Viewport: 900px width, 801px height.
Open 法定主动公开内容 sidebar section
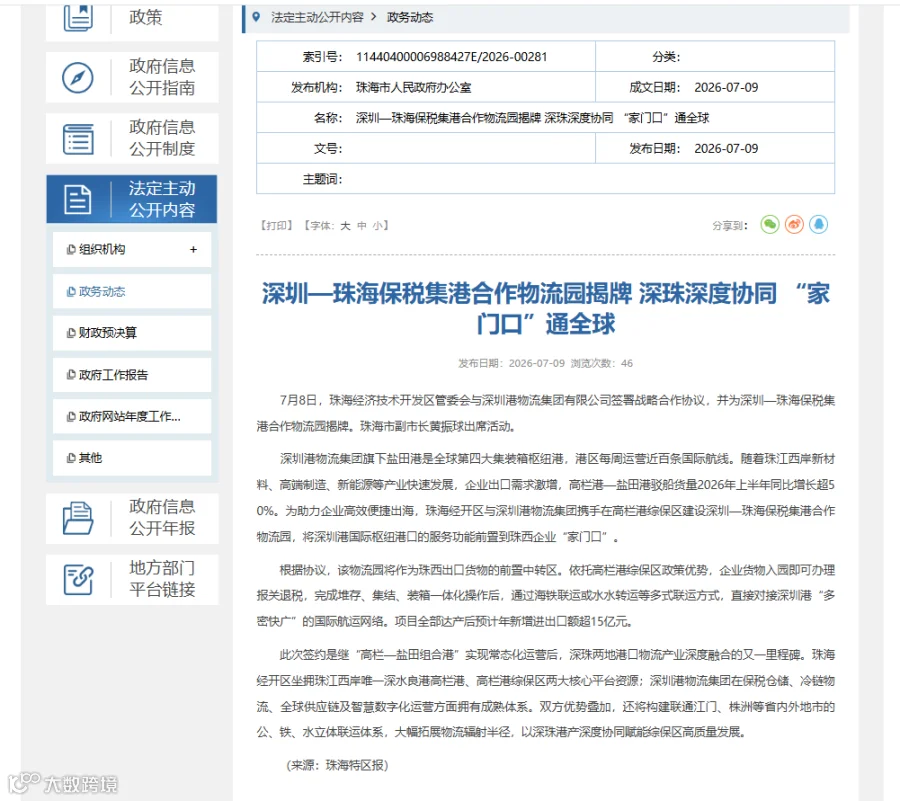click(x=132, y=199)
